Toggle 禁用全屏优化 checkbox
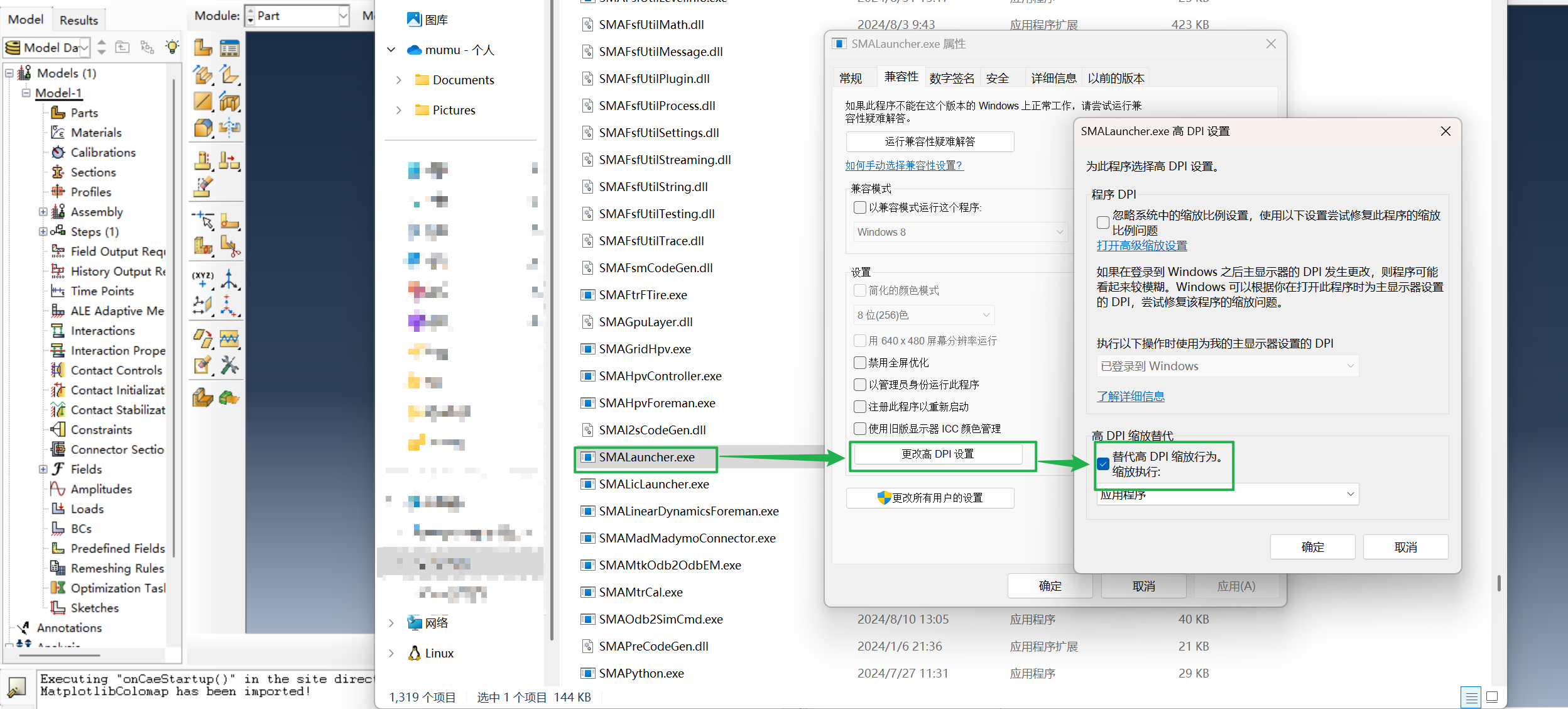1568x709 pixels. click(x=860, y=363)
